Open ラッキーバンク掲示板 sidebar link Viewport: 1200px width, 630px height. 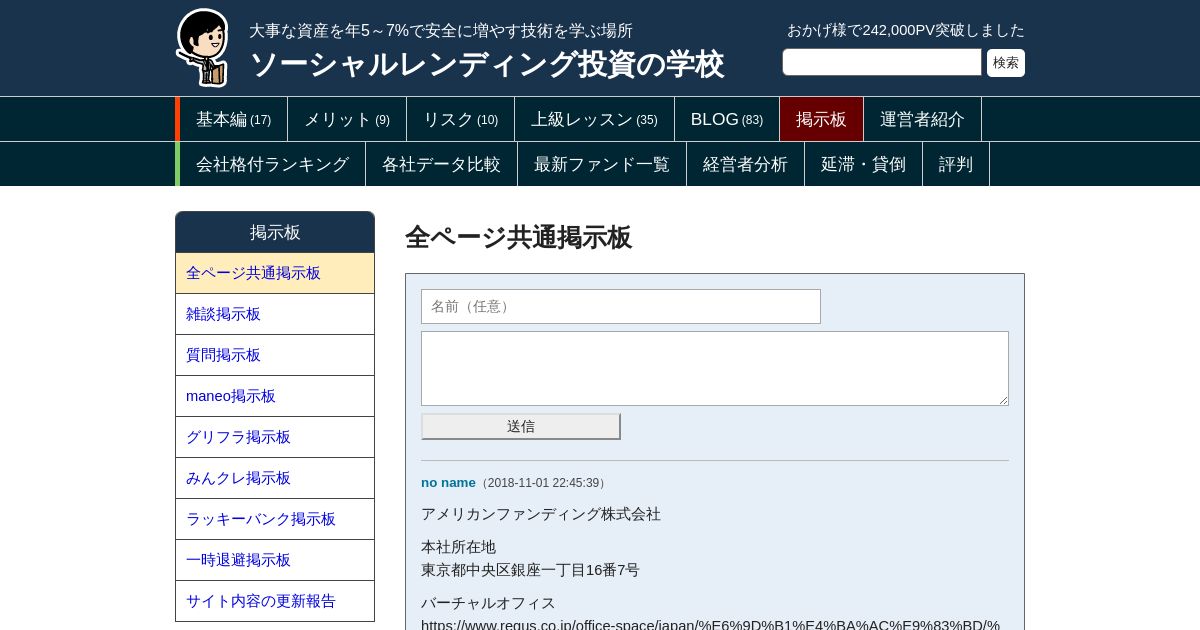[x=275, y=519]
